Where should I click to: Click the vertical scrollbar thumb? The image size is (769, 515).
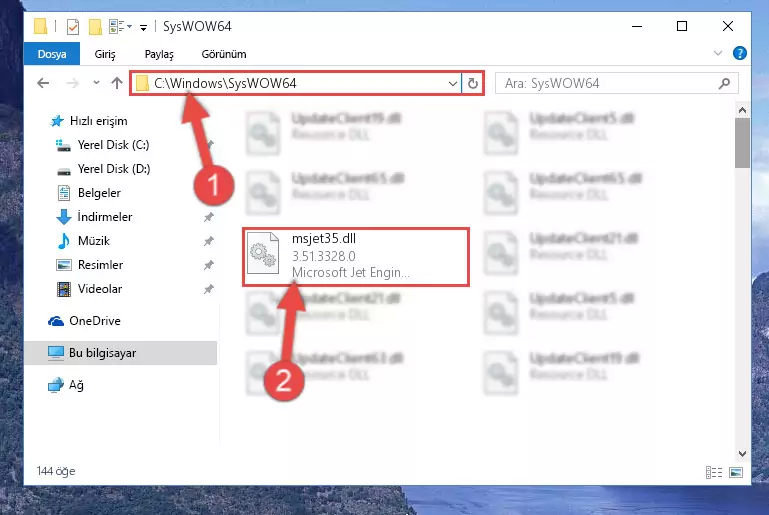742,143
